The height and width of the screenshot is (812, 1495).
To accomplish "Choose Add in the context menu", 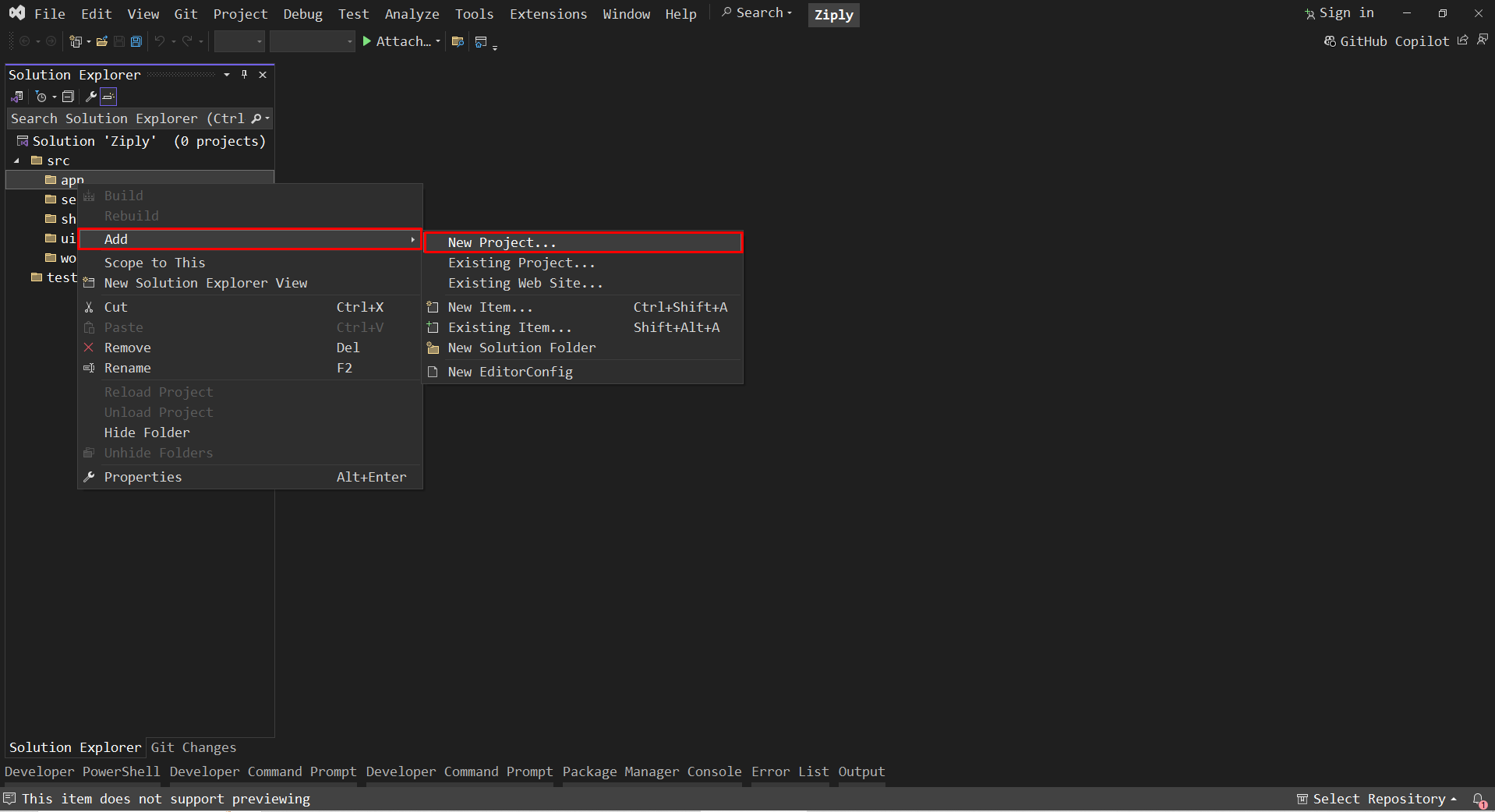I will [250, 239].
